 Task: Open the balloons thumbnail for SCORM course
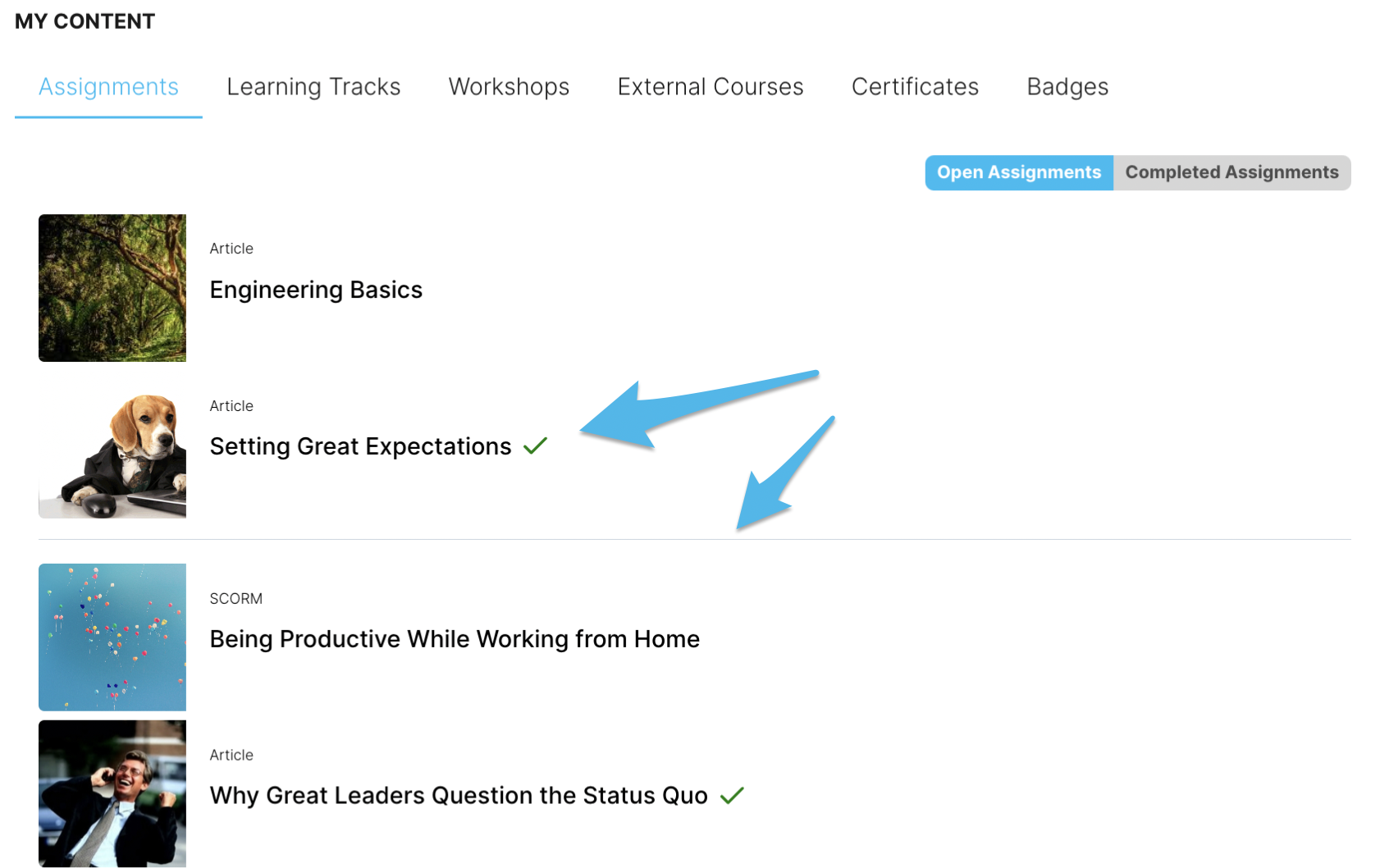tap(112, 637)
